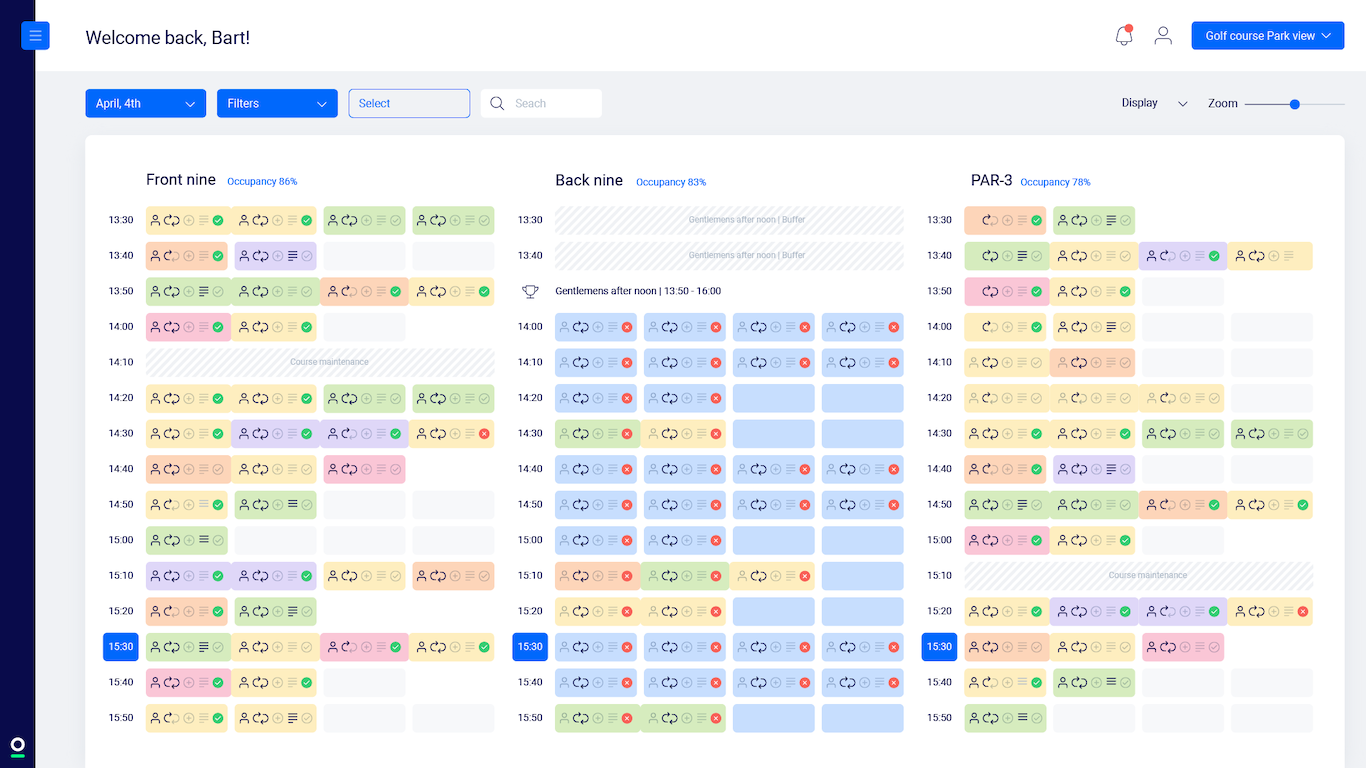Adjust the Zoom slider handle

click(x=1295, y=104)
